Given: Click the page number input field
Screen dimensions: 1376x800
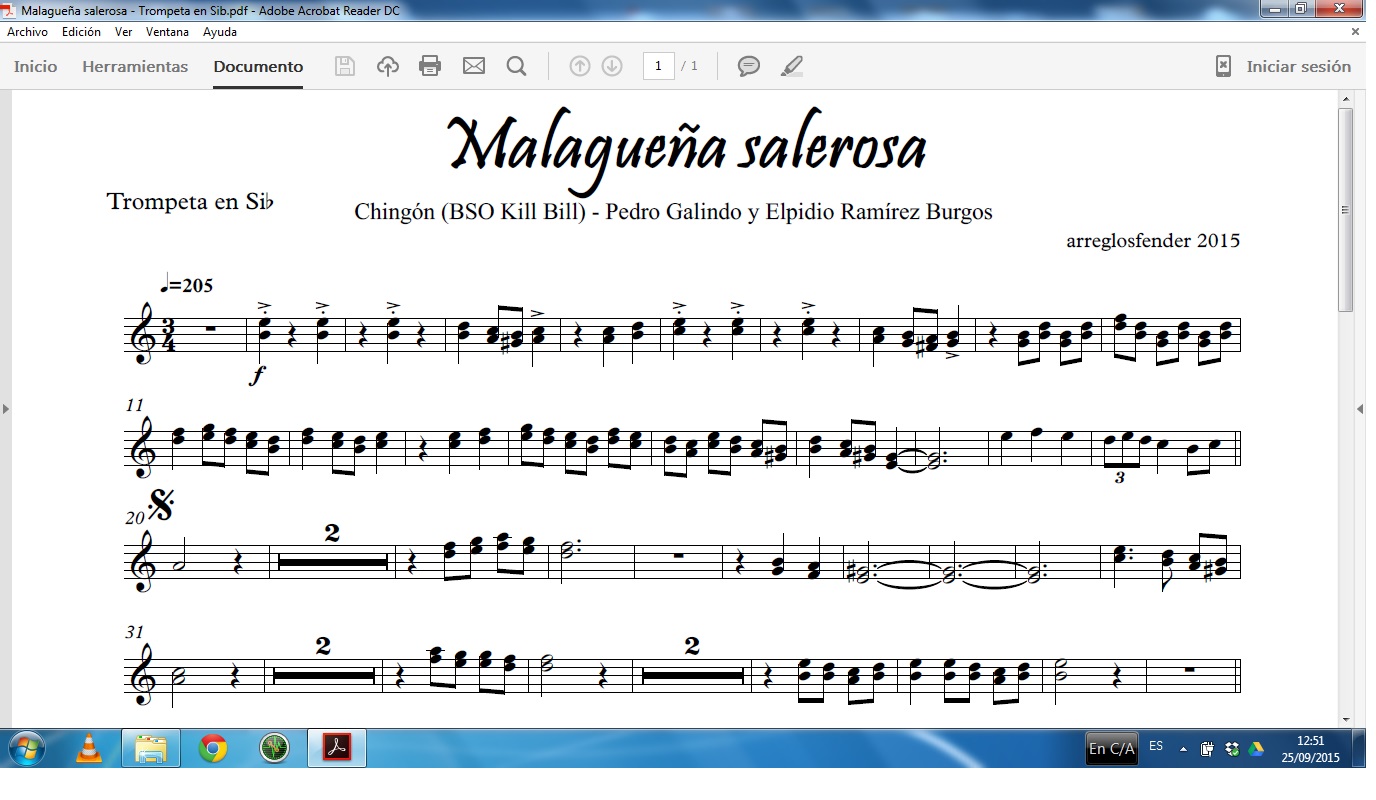Looking at the screenshot, I should point(658,66).
